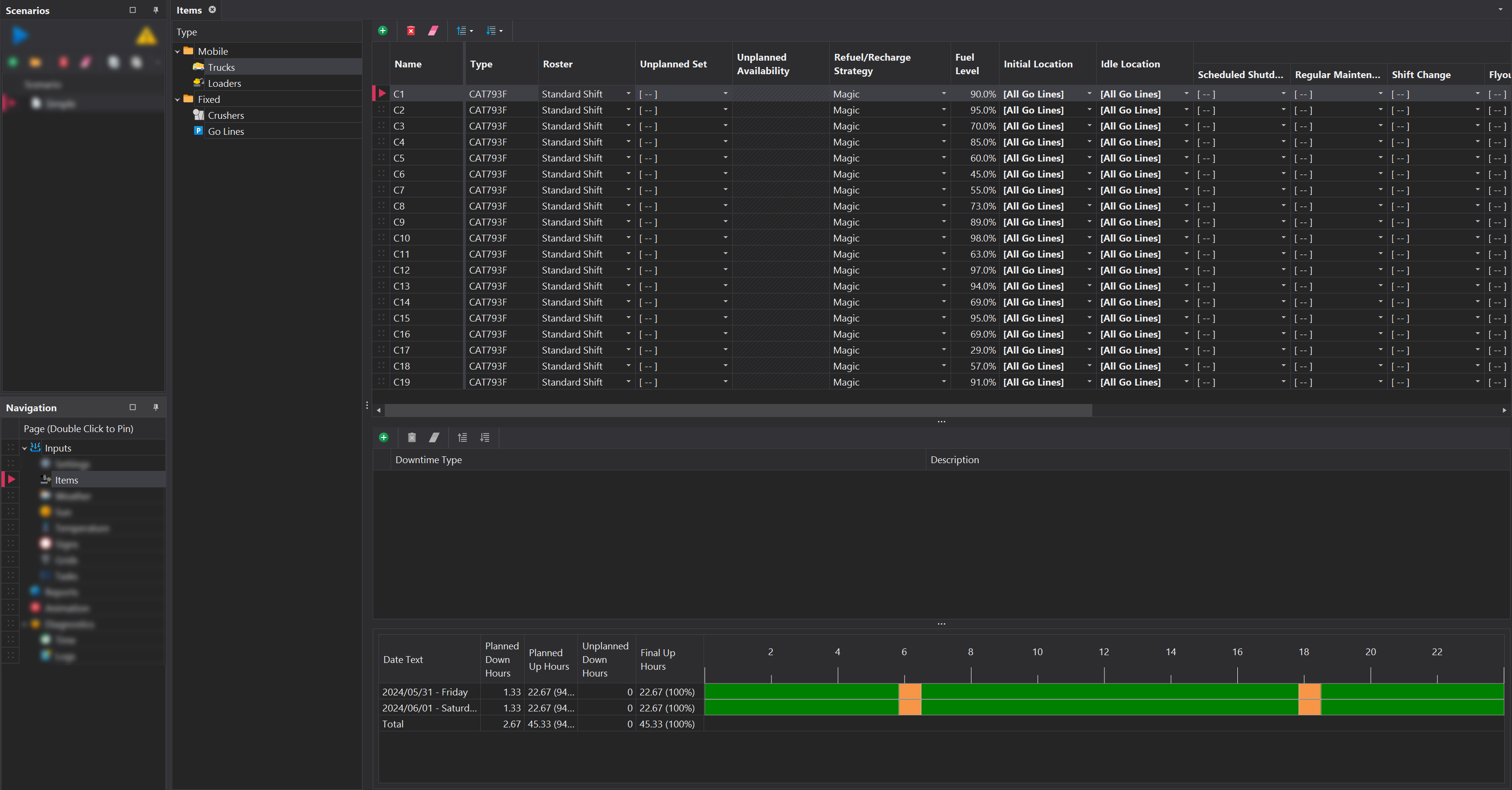Select Loaders in the Type tree

point(224,83)
